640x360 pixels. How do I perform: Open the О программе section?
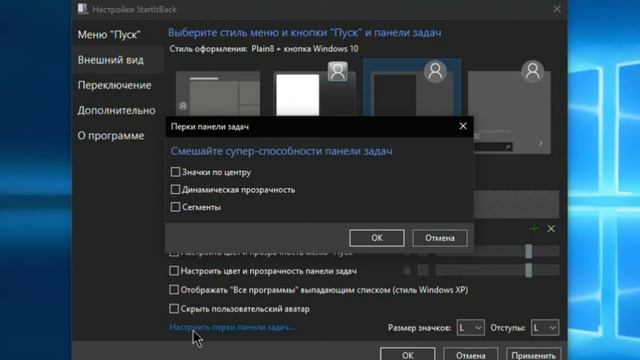coord(111,136)
